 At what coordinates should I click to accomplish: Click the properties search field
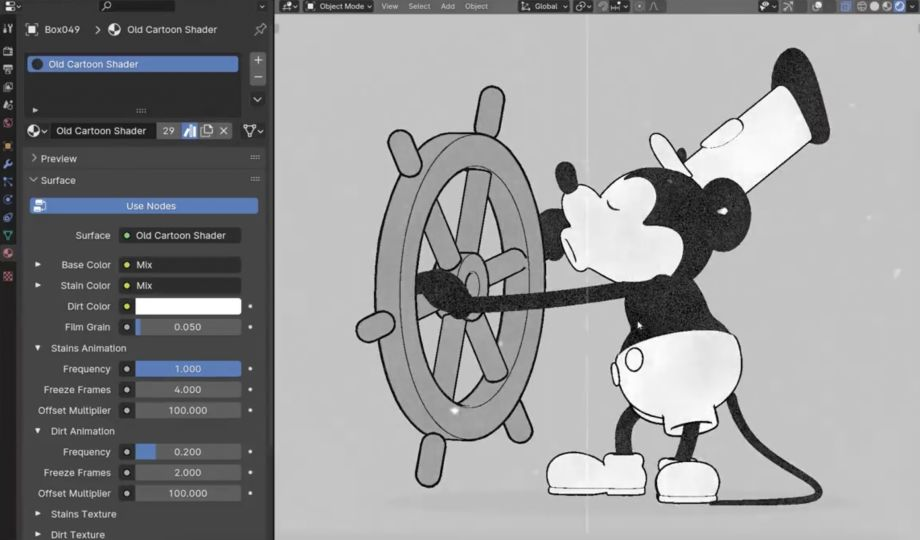(137, 6)
